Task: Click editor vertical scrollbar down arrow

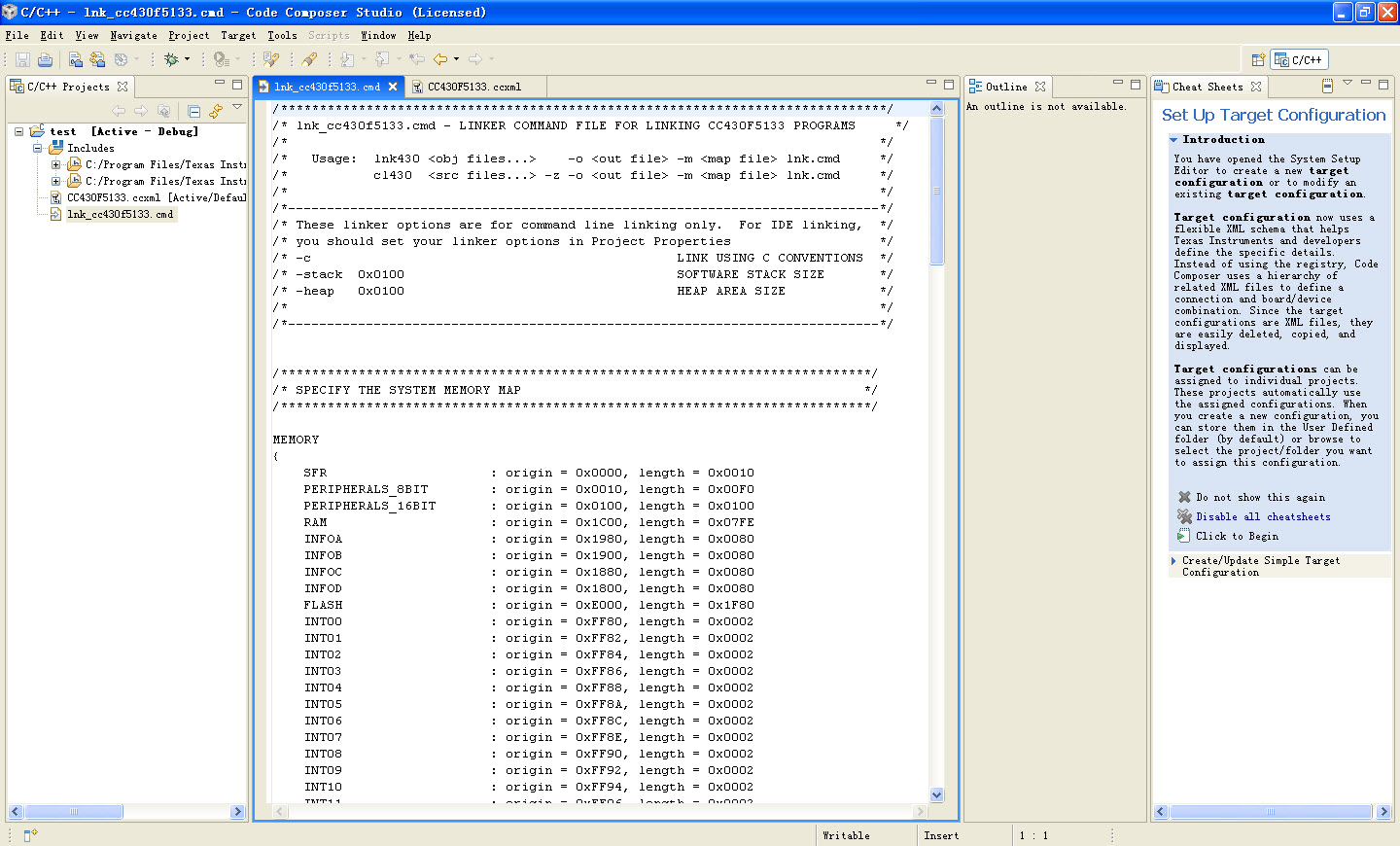Action: (x=937, y=794)
